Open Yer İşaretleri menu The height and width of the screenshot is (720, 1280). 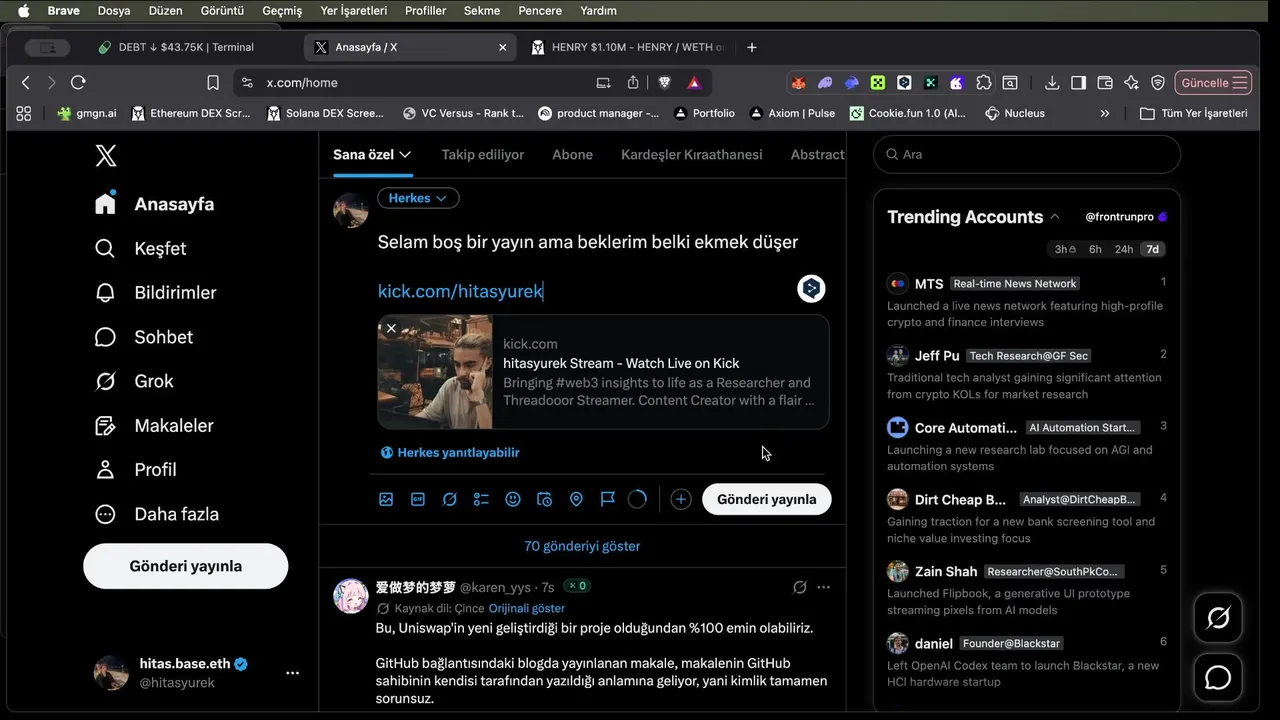click(353, 11)
